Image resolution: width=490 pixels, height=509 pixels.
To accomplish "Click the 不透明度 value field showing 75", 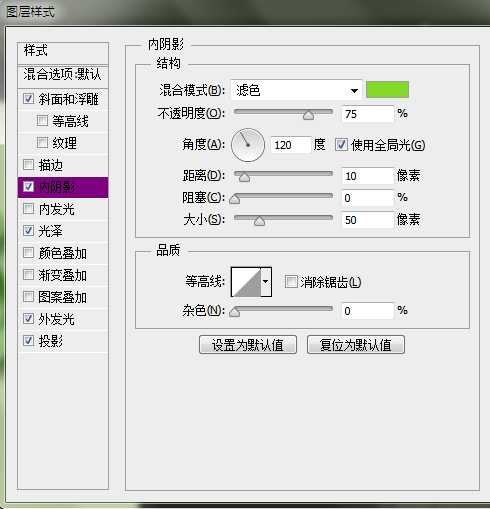I will 368,114.
